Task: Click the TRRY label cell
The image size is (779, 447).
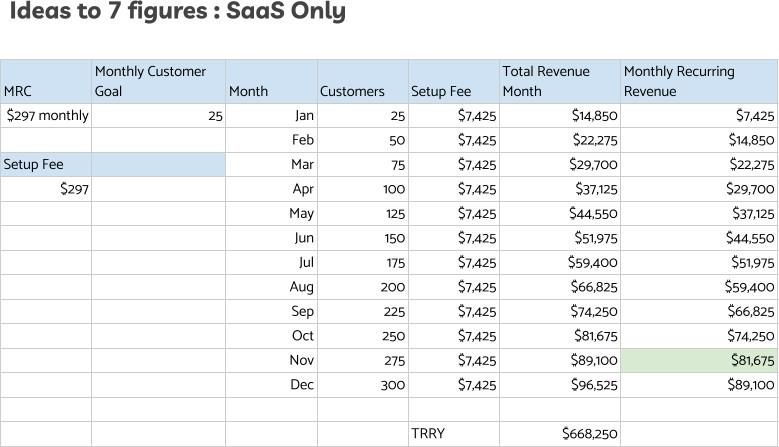Action: point(453,434)
